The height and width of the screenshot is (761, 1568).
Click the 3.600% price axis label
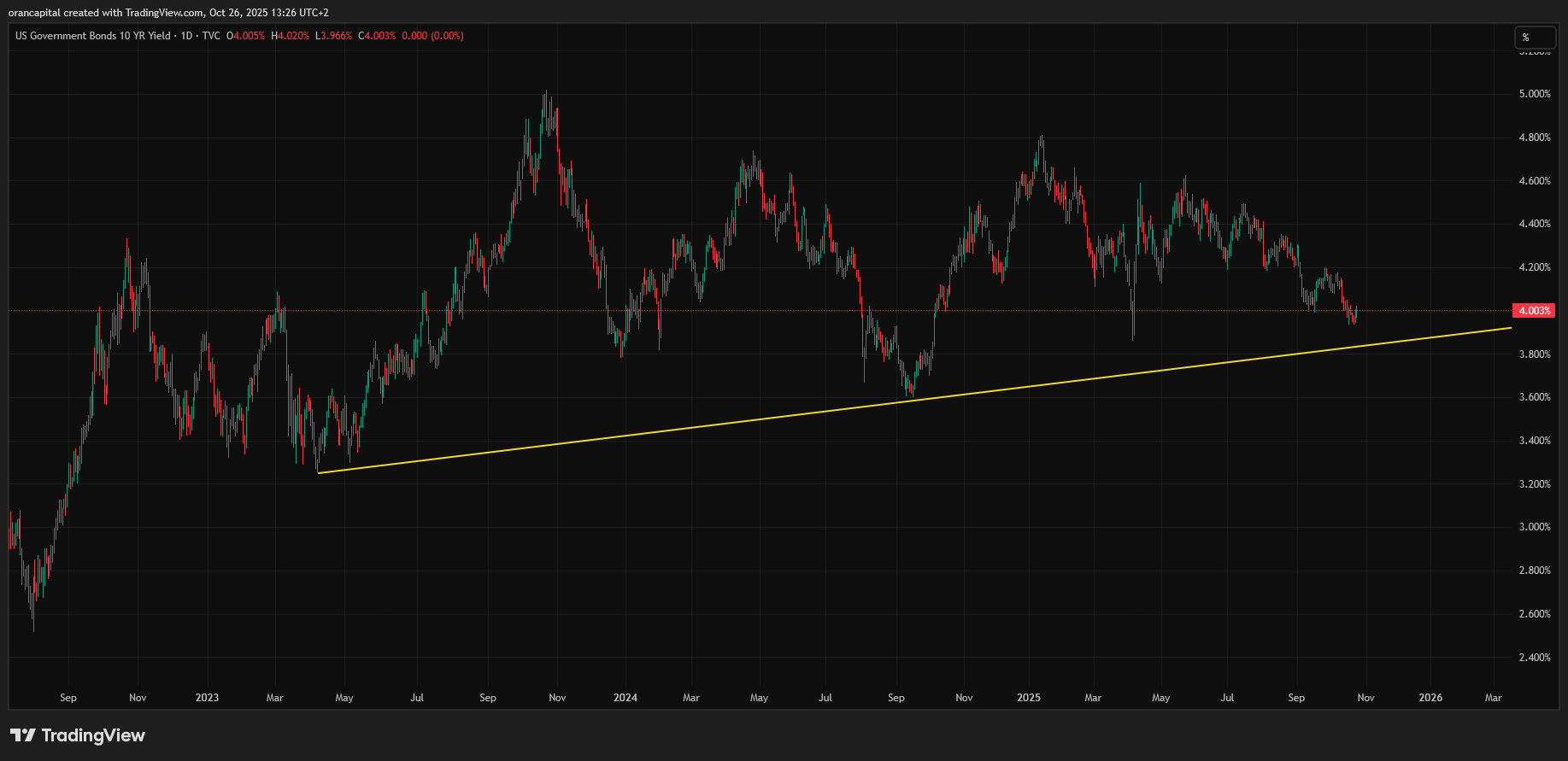coord(1535,397)
